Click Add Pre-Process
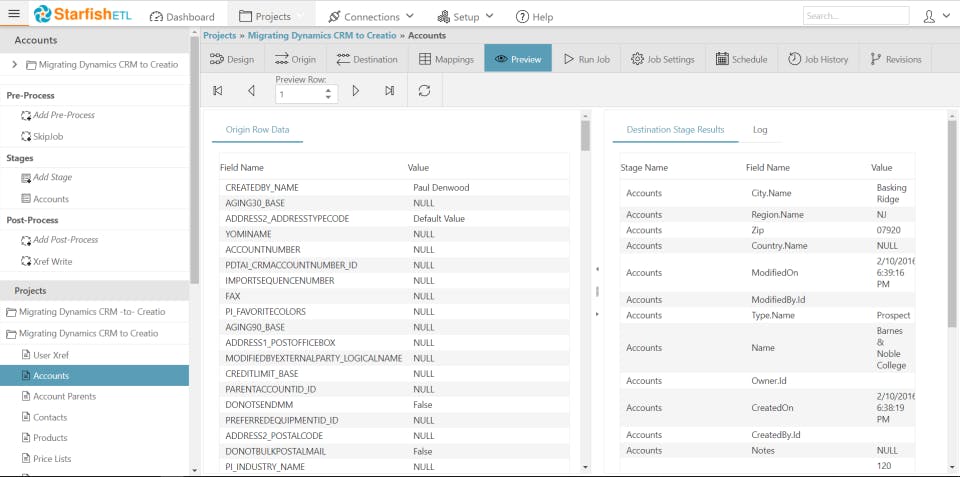Viewport: 960px width, 477px height. (64, 115)
